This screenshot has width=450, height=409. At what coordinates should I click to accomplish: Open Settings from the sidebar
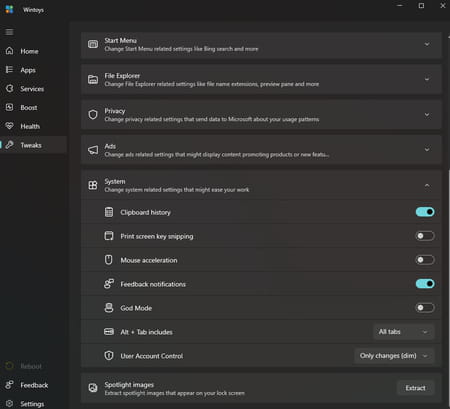33,404
